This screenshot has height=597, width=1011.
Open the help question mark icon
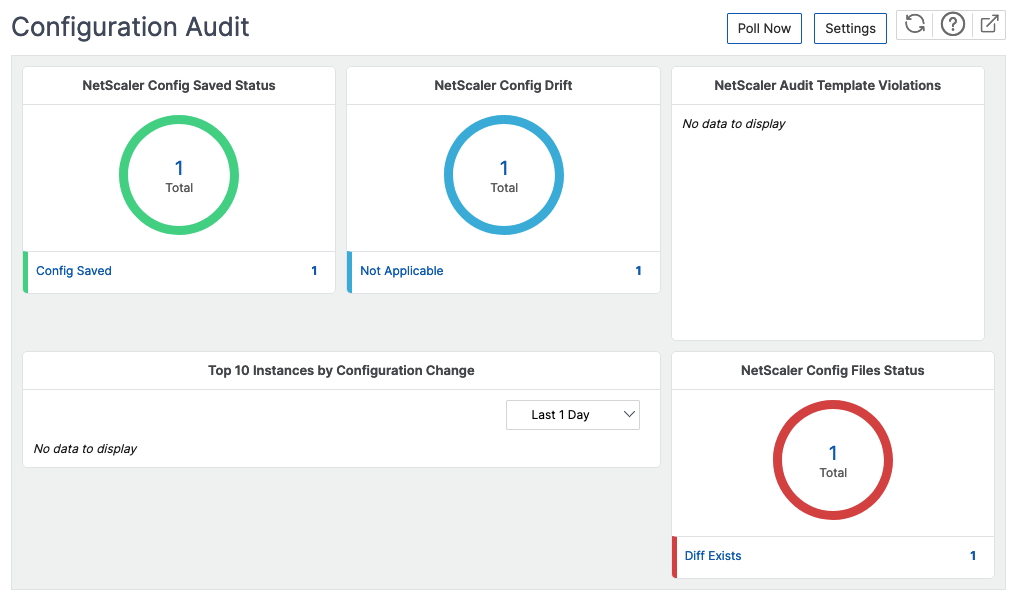952,24
